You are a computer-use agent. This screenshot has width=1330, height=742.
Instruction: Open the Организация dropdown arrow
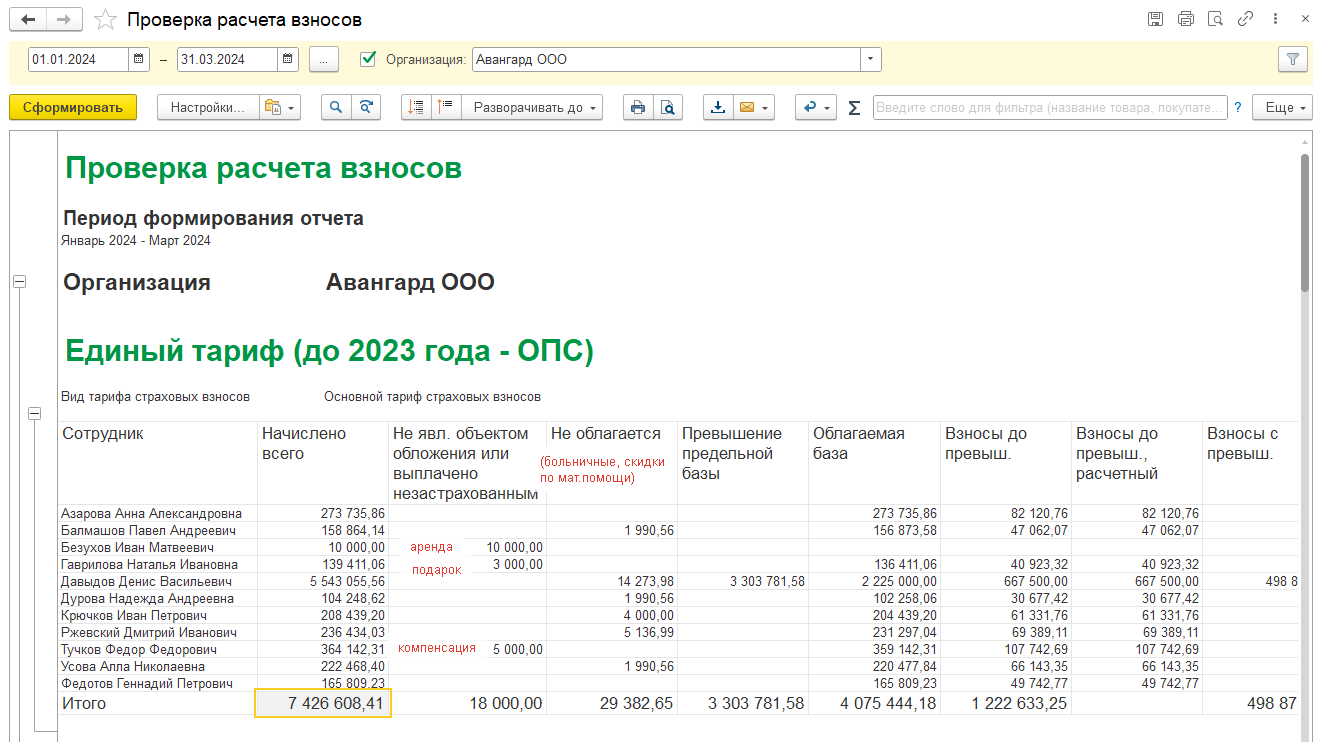tap(871, 59)
